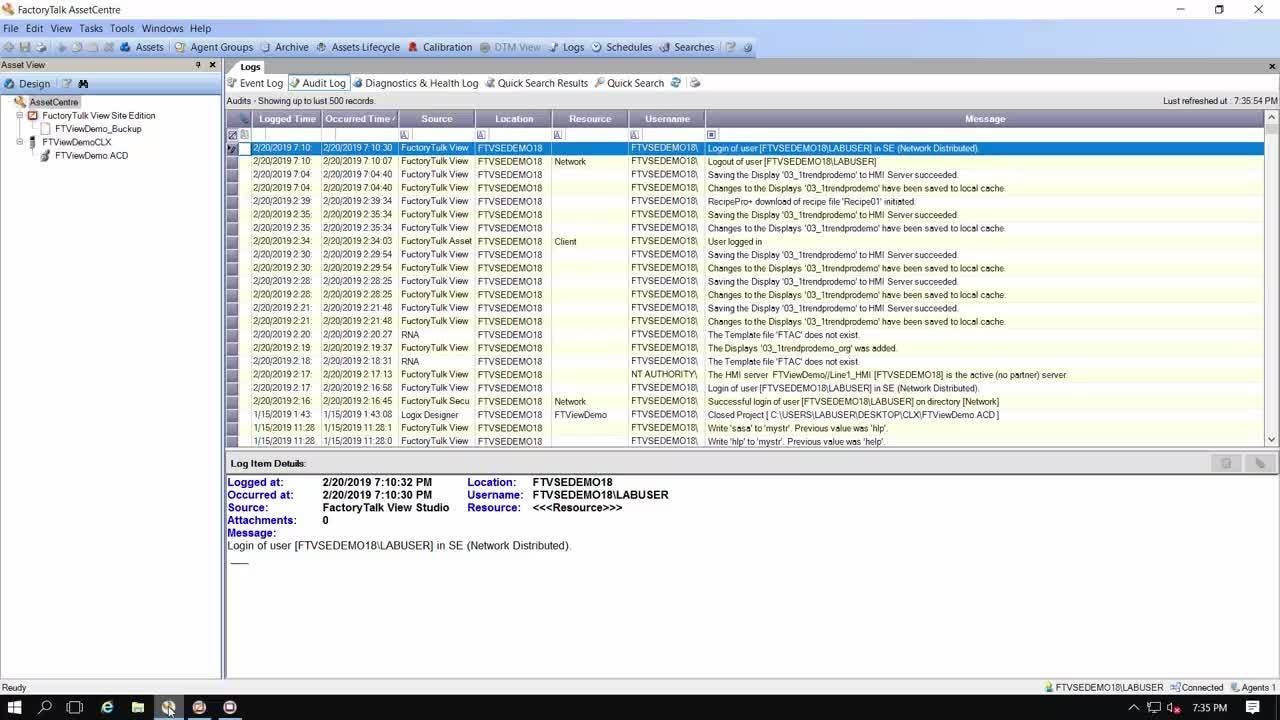1280x720 pixels.
Task: Click the Design mode button
Action: [x=26, y=84]
